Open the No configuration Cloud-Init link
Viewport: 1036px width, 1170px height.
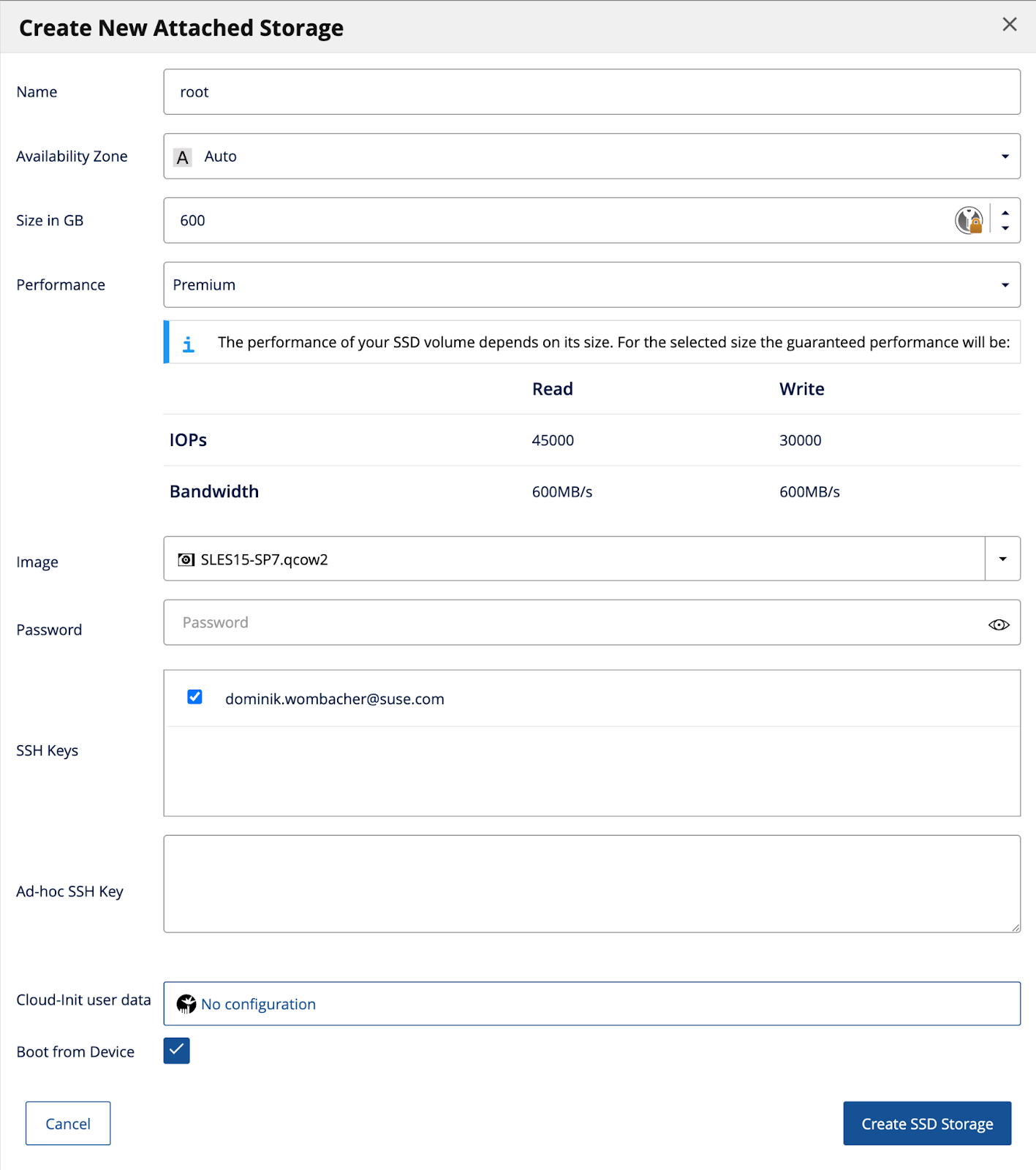[259, 1004]
